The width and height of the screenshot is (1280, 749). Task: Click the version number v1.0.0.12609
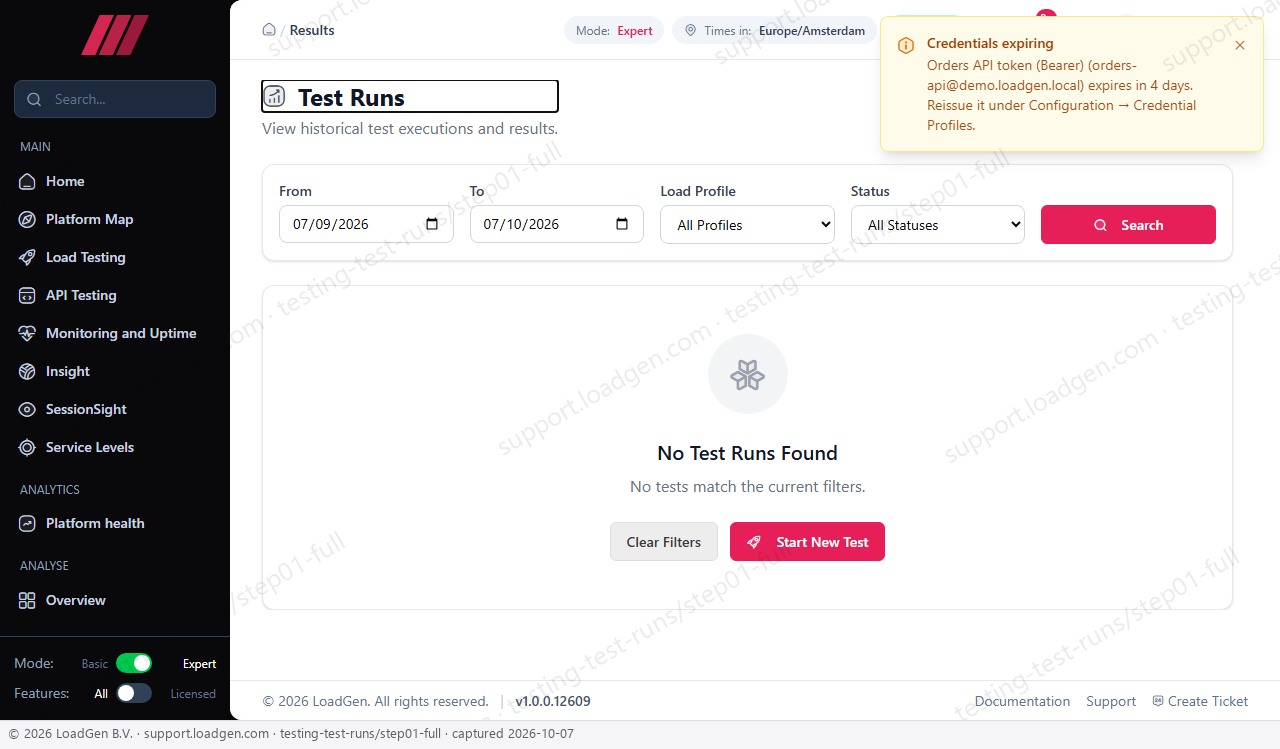pyautogui.click(x=553, y=701)
